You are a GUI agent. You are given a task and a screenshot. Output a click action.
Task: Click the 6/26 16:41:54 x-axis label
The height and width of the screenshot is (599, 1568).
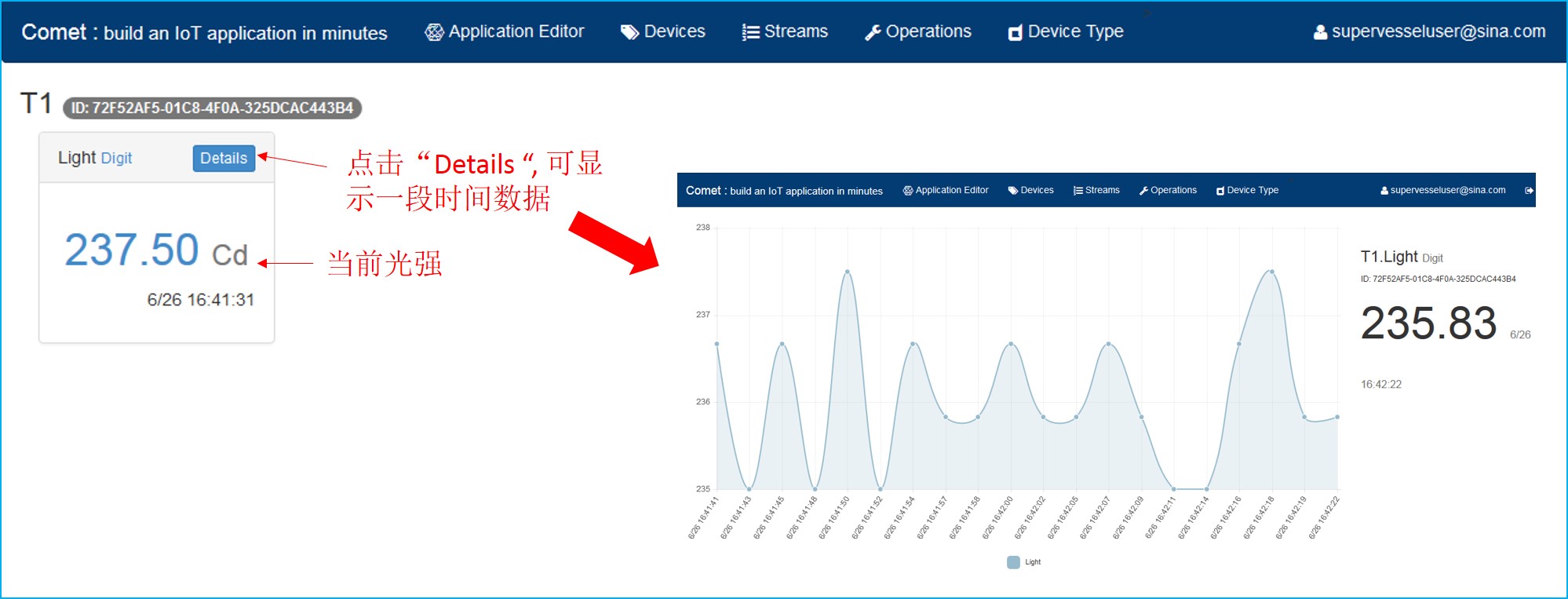click(899, 518)
